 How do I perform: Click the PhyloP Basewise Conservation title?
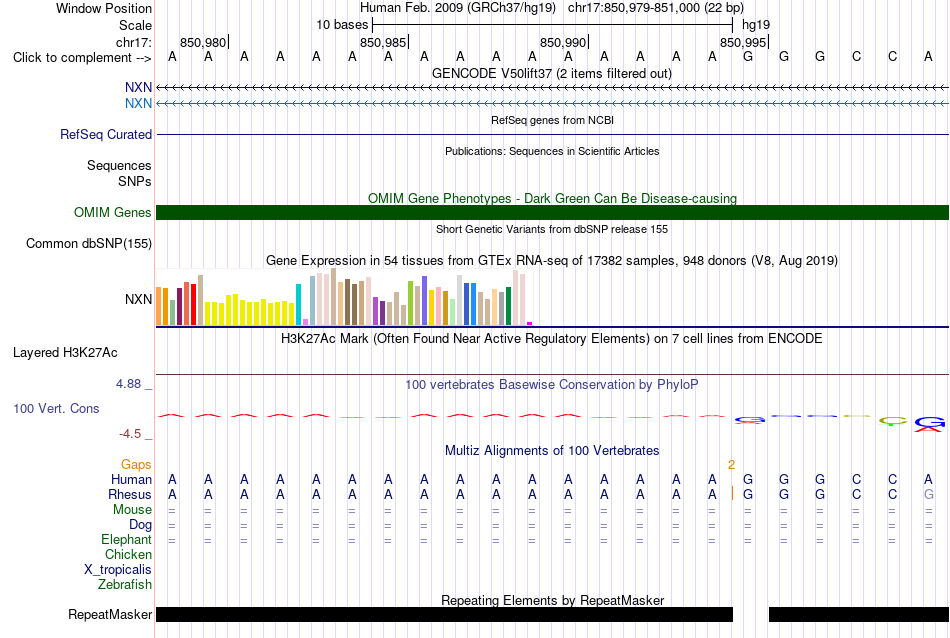click(552, 384)
